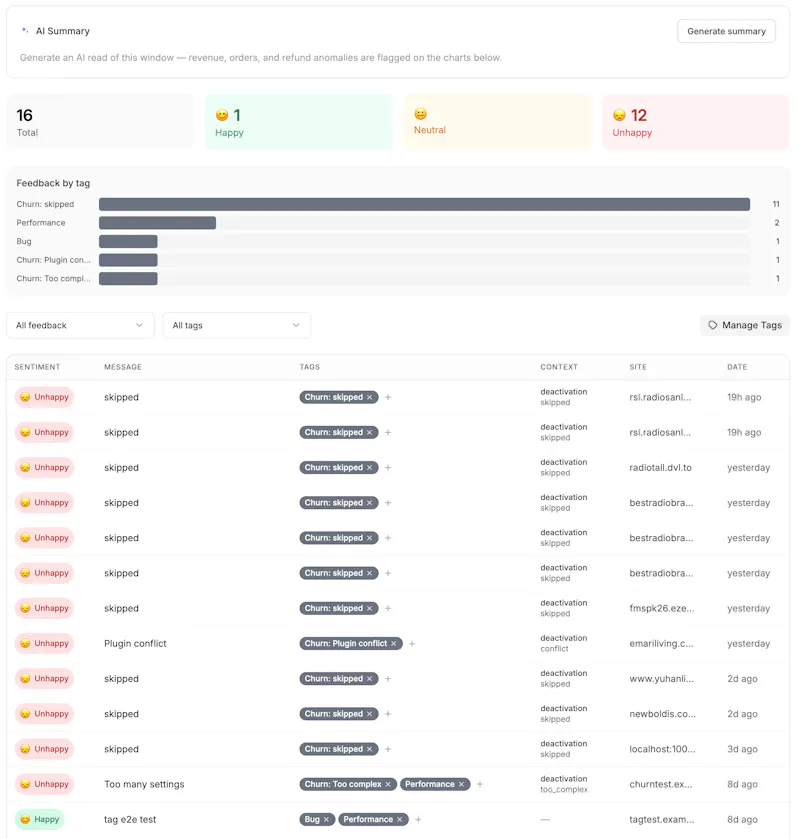Viewport: 800px width, 839px height.
Task: Add a tag to the localhost:100 row
Action: click(x=388, y=749)
